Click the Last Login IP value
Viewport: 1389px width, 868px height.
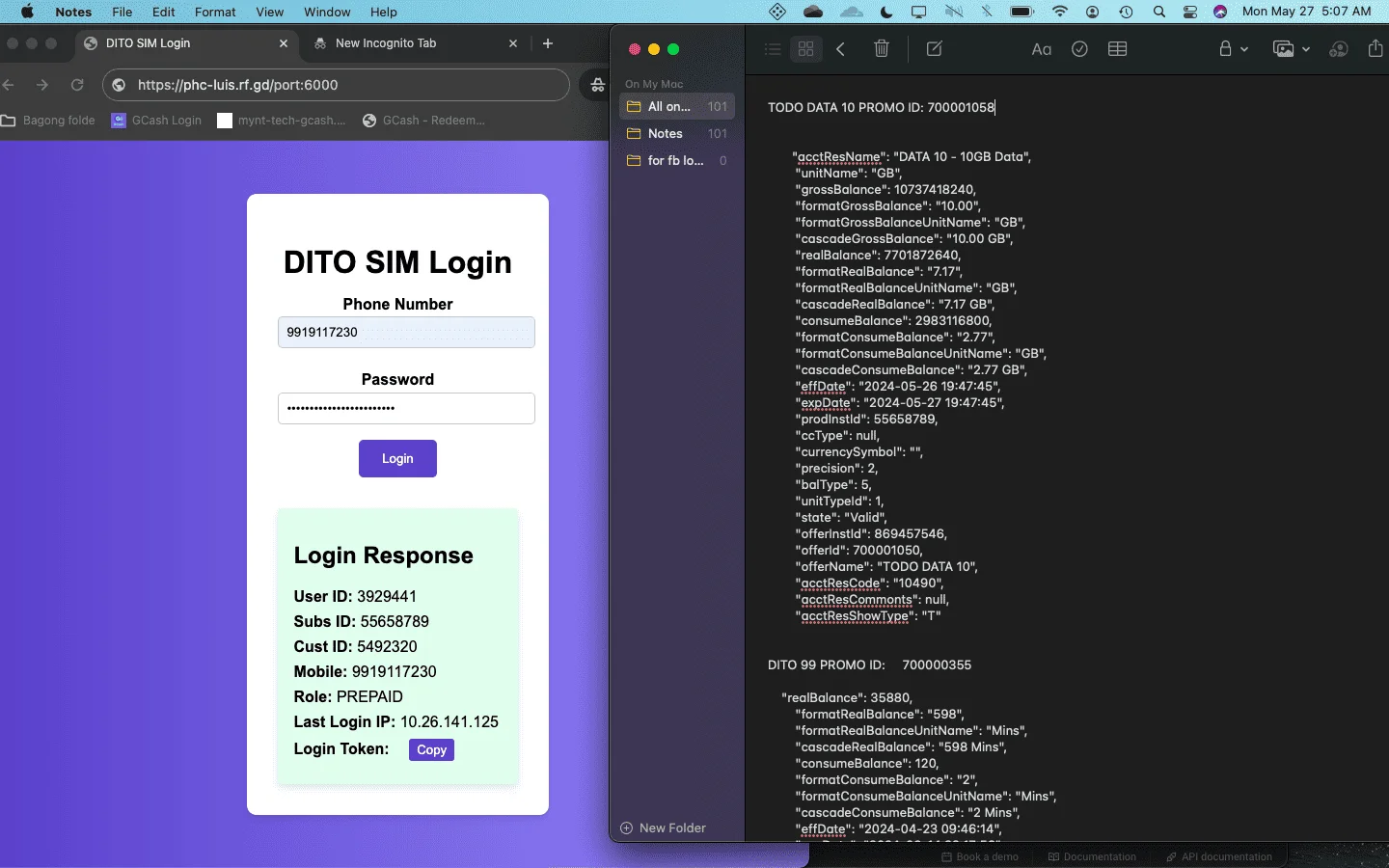click(x=449, y=721)
